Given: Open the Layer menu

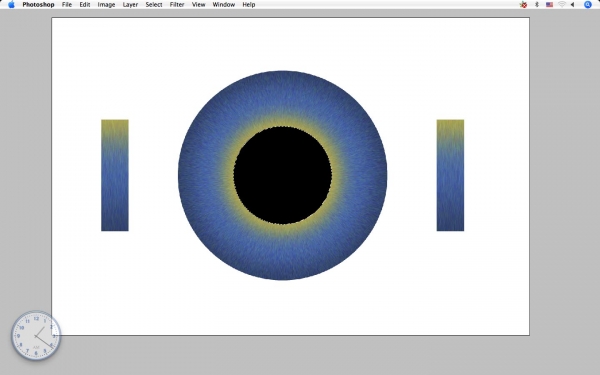Looking at the screenshot, I should point(130,5).
